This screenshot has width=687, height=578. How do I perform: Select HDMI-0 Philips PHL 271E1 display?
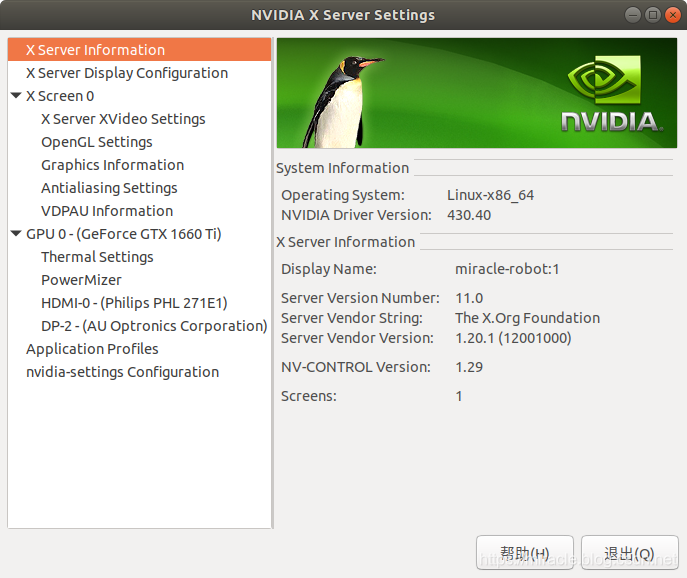tap(139, 303)
